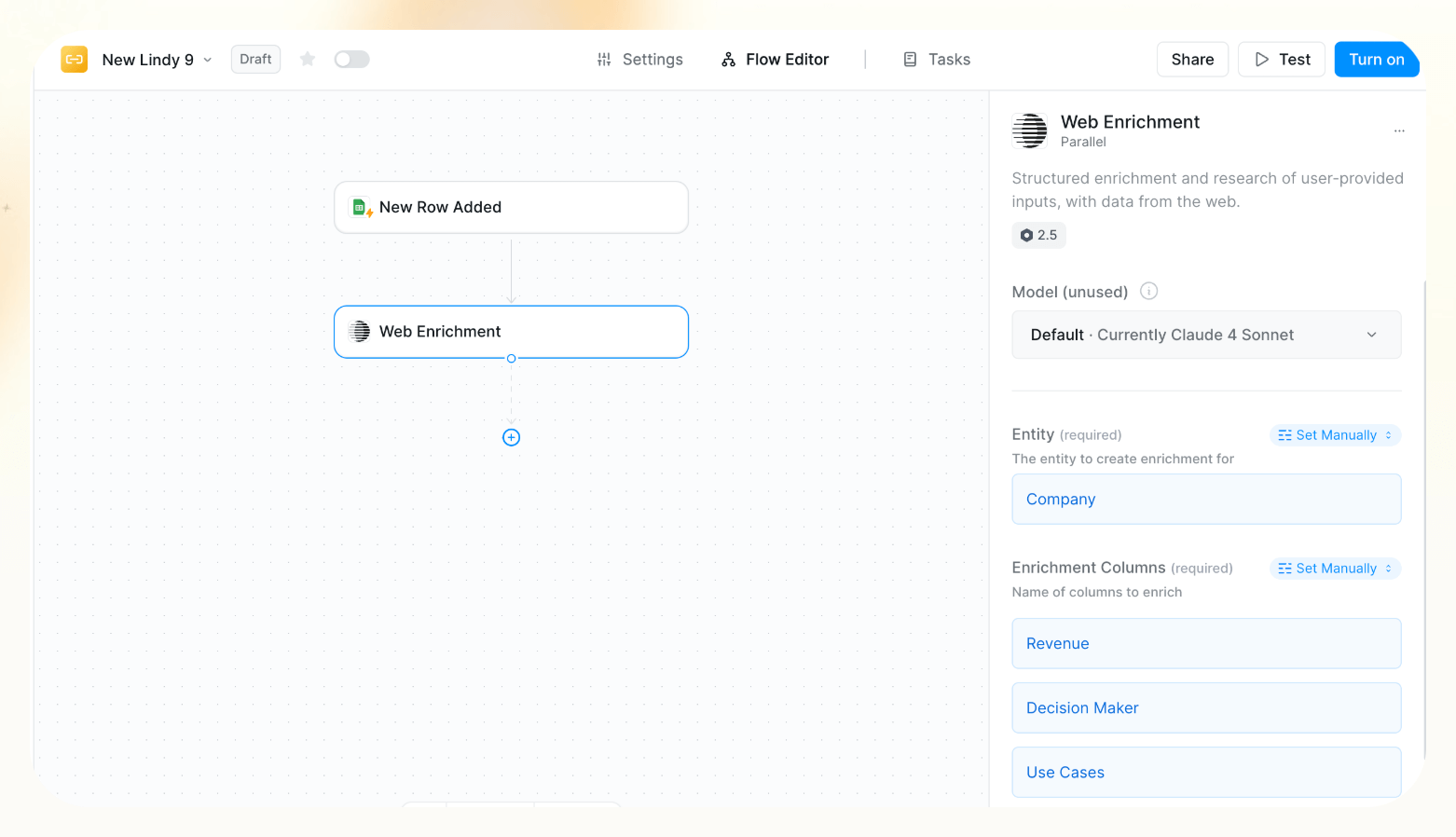Screen dimensions: 1456x837
Task: Select the New Row Added trigger node
Action: 511,207
